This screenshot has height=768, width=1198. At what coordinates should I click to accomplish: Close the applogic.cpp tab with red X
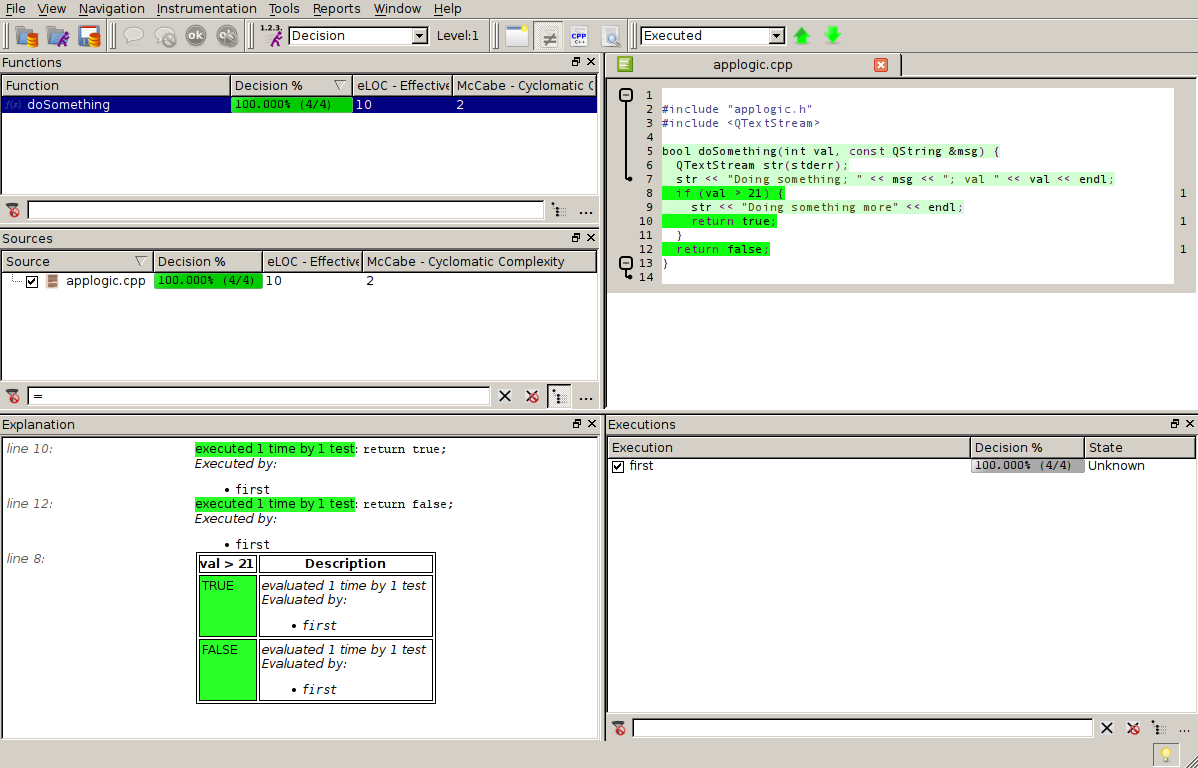pyautogui.click(x=880, y=65)
